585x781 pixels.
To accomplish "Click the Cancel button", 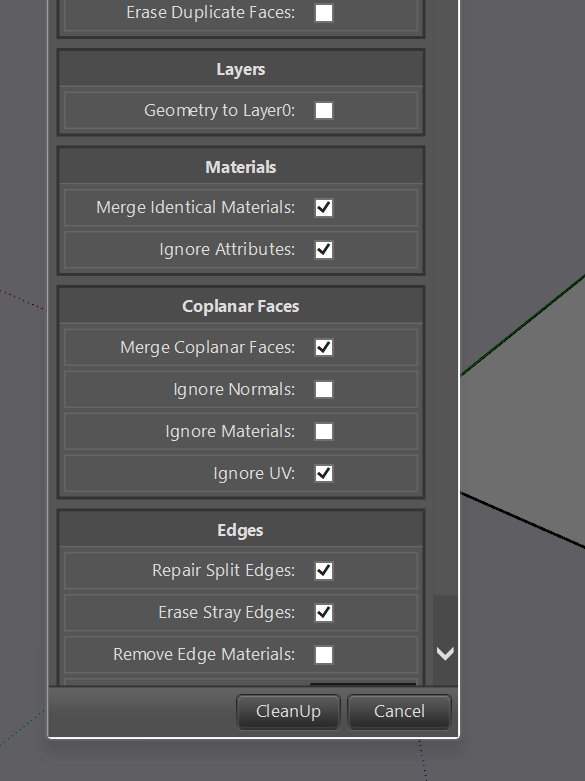I will 399,712.
